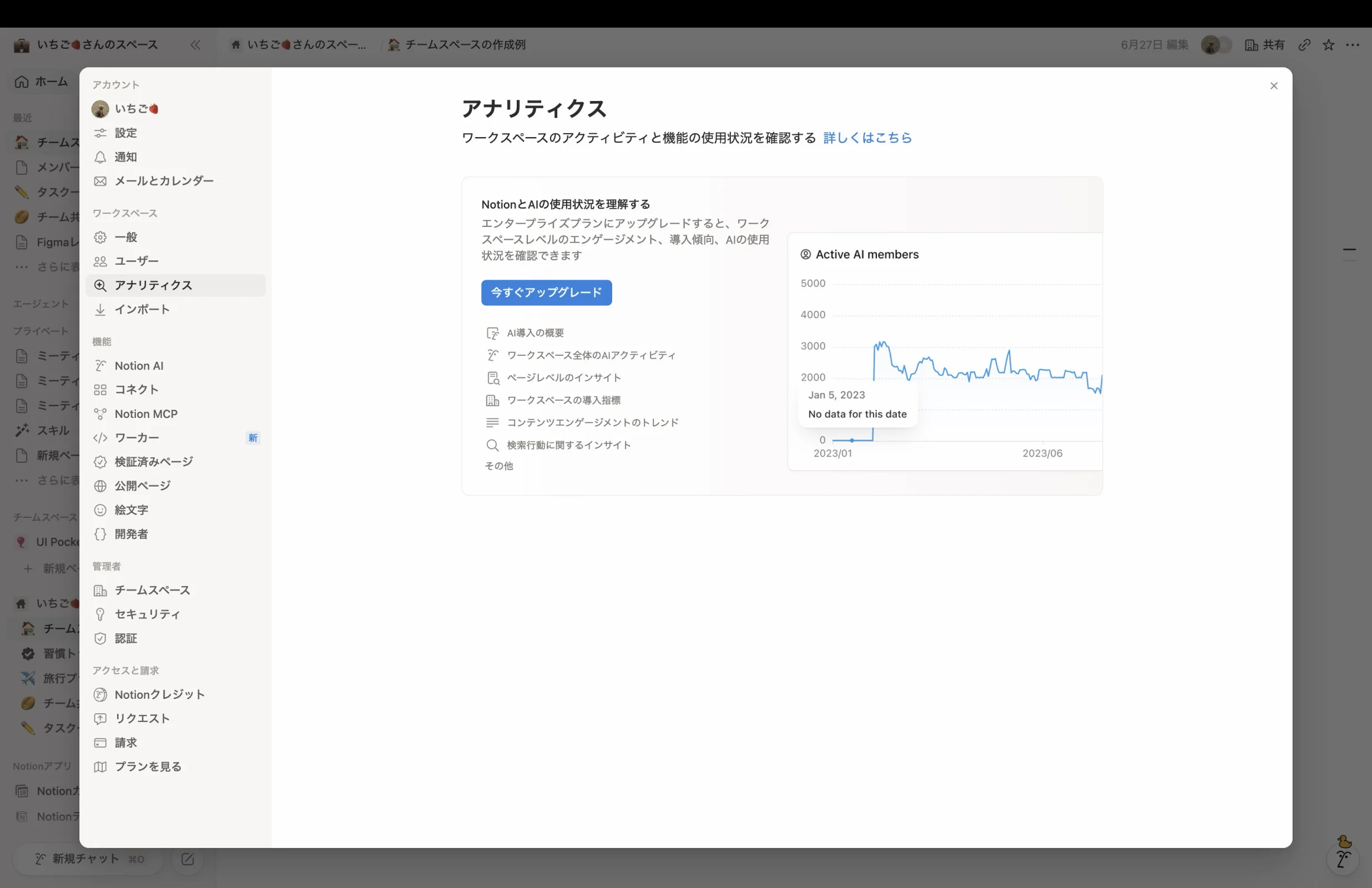Click the user avatar in top bar
1372x888 pixels.
coord(1210,45)
